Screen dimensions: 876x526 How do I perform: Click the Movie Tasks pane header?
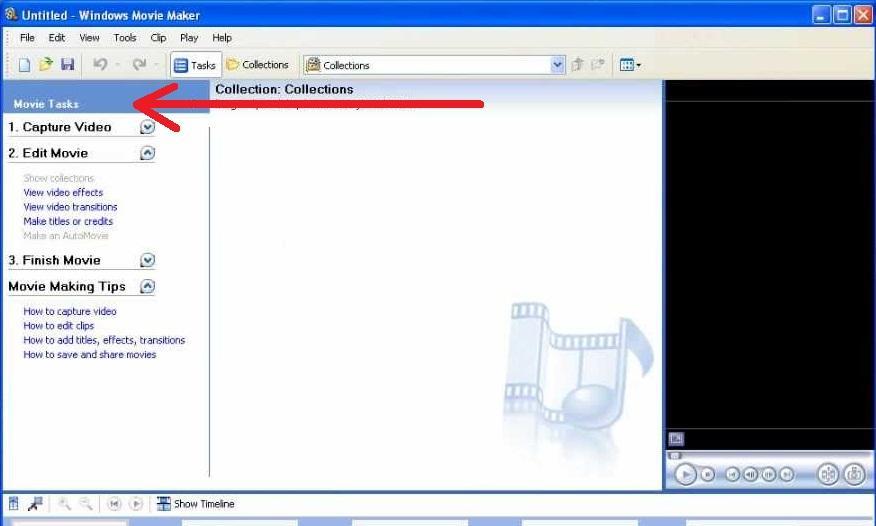[x=106, y=98]
